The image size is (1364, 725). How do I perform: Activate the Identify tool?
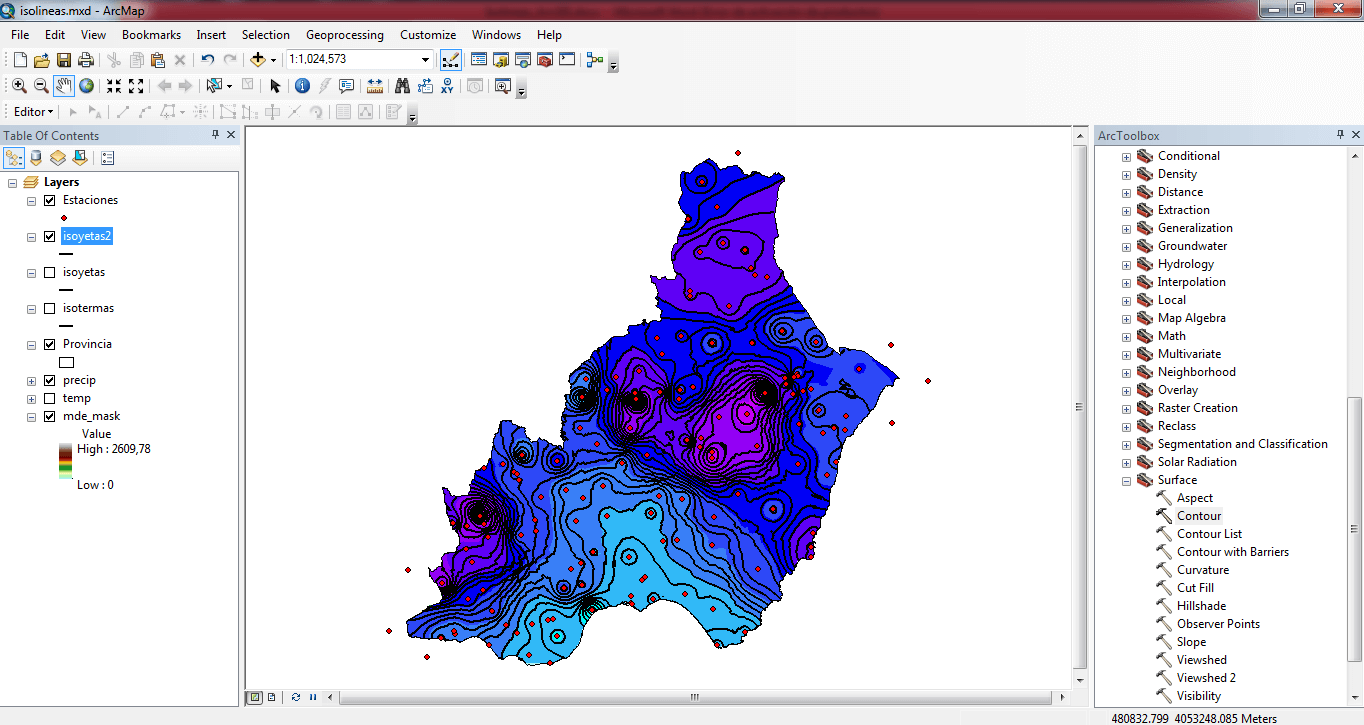(302, 86)
